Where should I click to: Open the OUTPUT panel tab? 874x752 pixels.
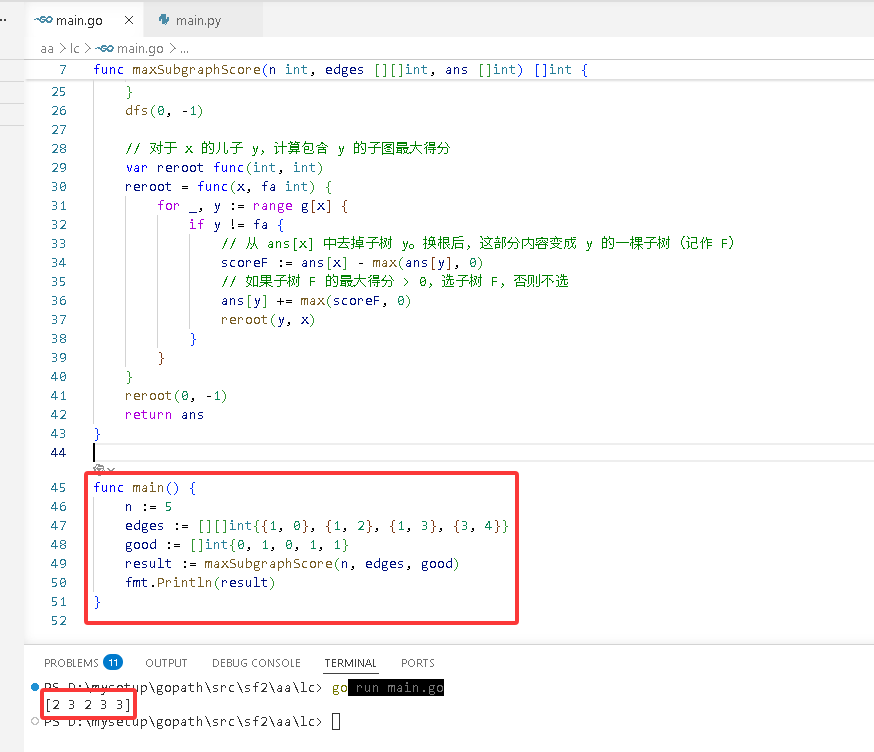tap(166, 663)
